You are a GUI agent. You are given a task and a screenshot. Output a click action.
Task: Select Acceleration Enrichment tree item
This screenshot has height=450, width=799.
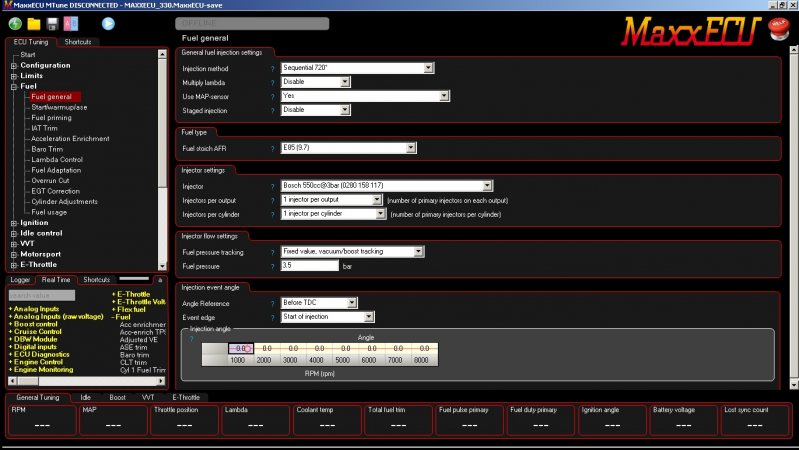(70, 139)
